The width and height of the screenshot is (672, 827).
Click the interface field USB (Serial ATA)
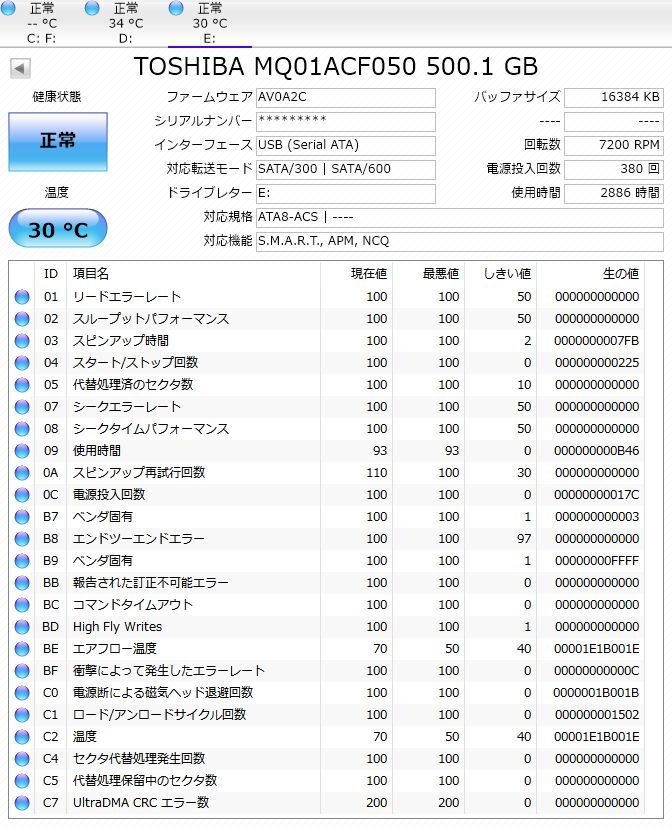(x=346, y=146)
